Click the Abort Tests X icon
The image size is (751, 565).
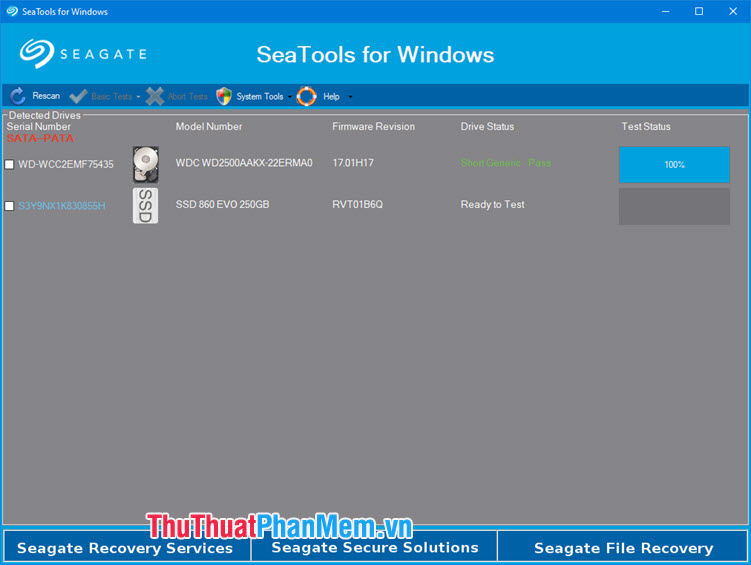pos(155,96)
